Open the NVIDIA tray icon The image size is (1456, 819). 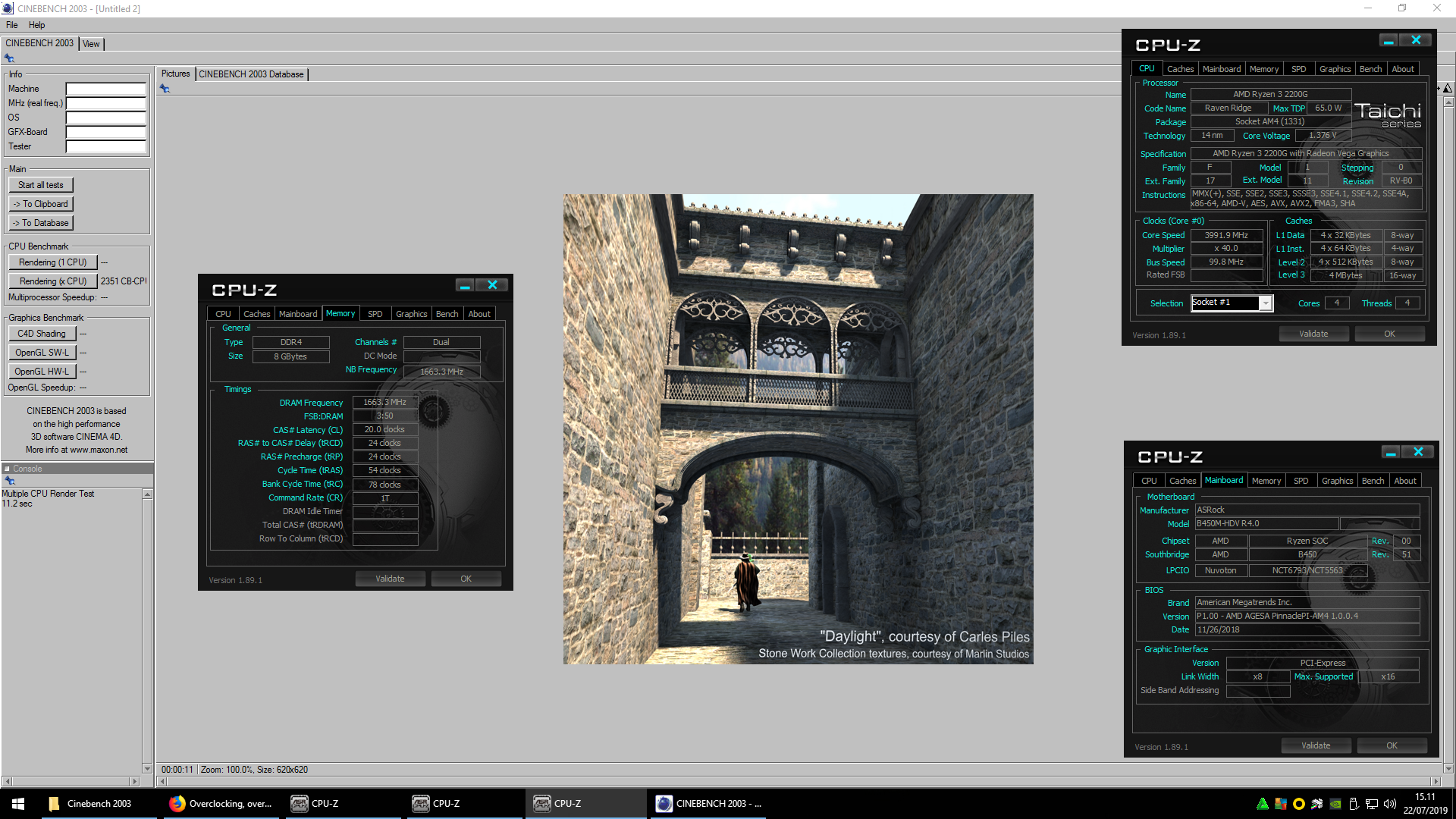coord(1335,804)
